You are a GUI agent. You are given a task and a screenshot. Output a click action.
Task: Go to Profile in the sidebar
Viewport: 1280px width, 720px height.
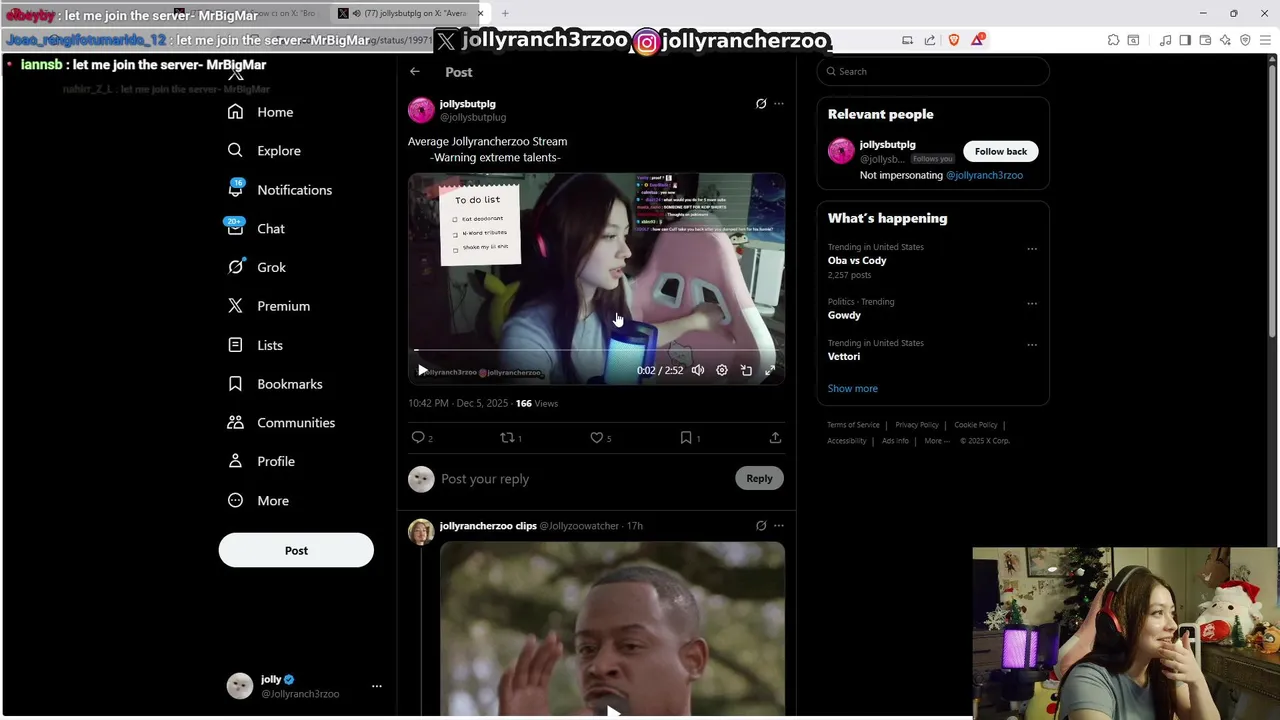pos(261,461)
